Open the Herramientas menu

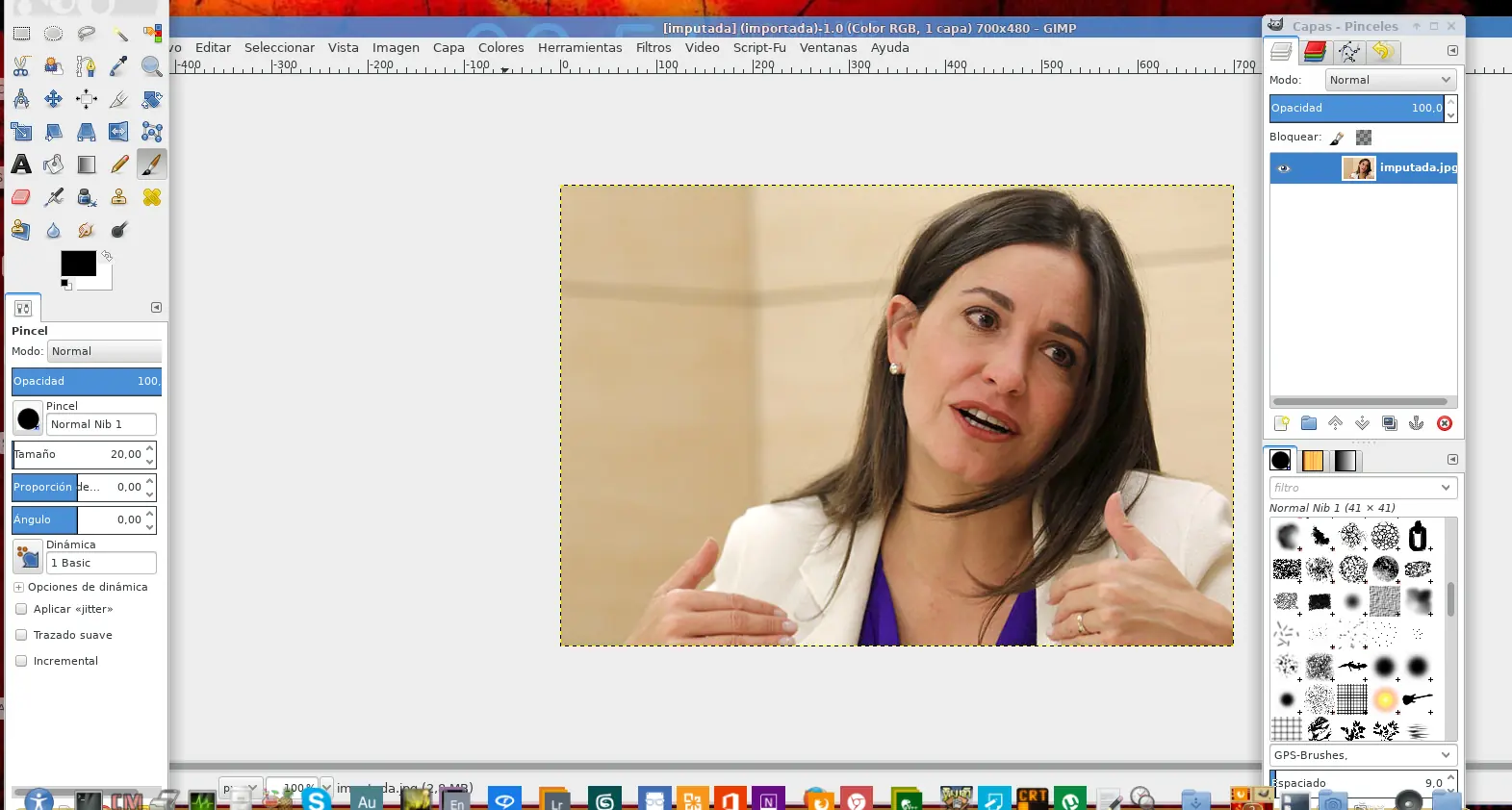pos(580,47)
